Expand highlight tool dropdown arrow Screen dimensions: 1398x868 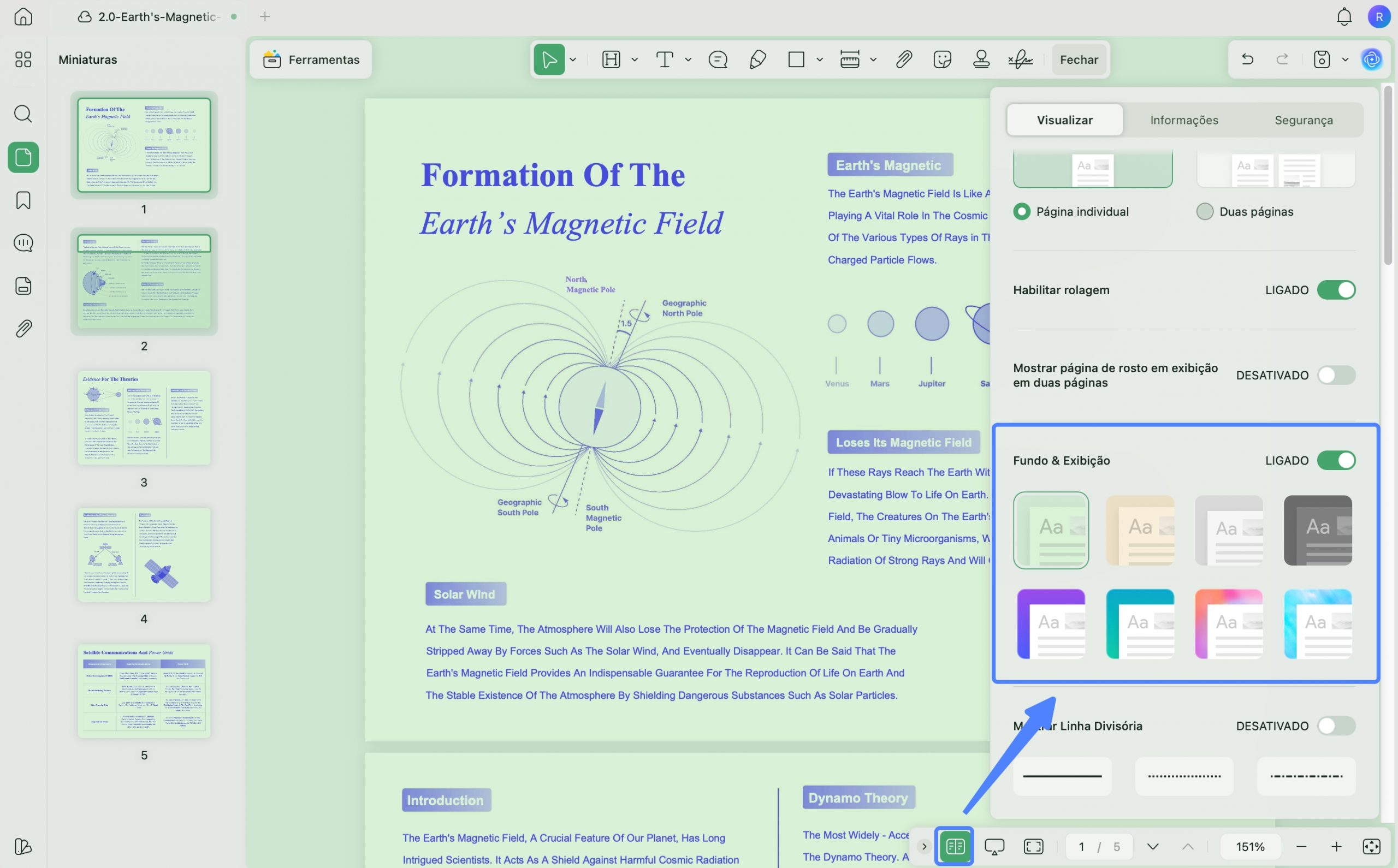coord(635,59)
